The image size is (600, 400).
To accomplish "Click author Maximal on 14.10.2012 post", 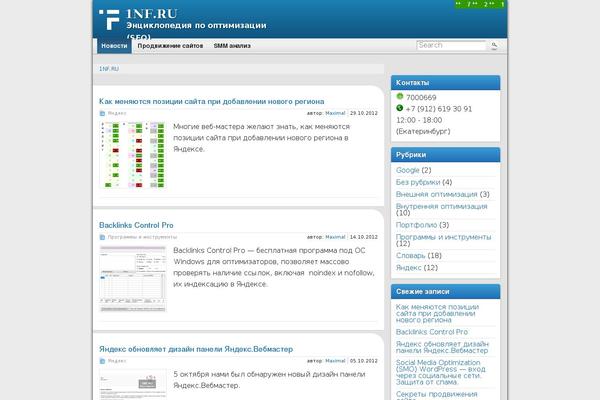I will point(335,237).
